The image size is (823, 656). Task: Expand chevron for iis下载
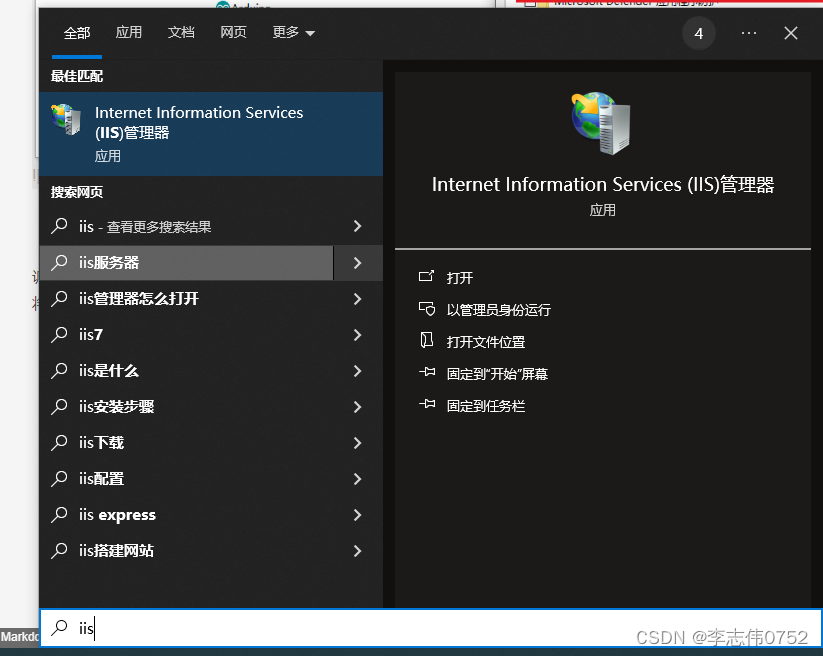tap(357, 443)
